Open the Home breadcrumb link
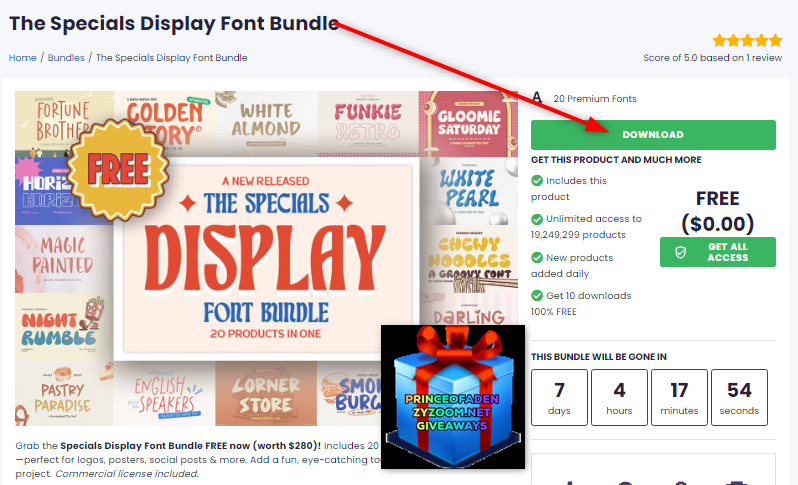The height and width of the screenshot is (485, 798). pyautogui.click(x=22, y=58)
